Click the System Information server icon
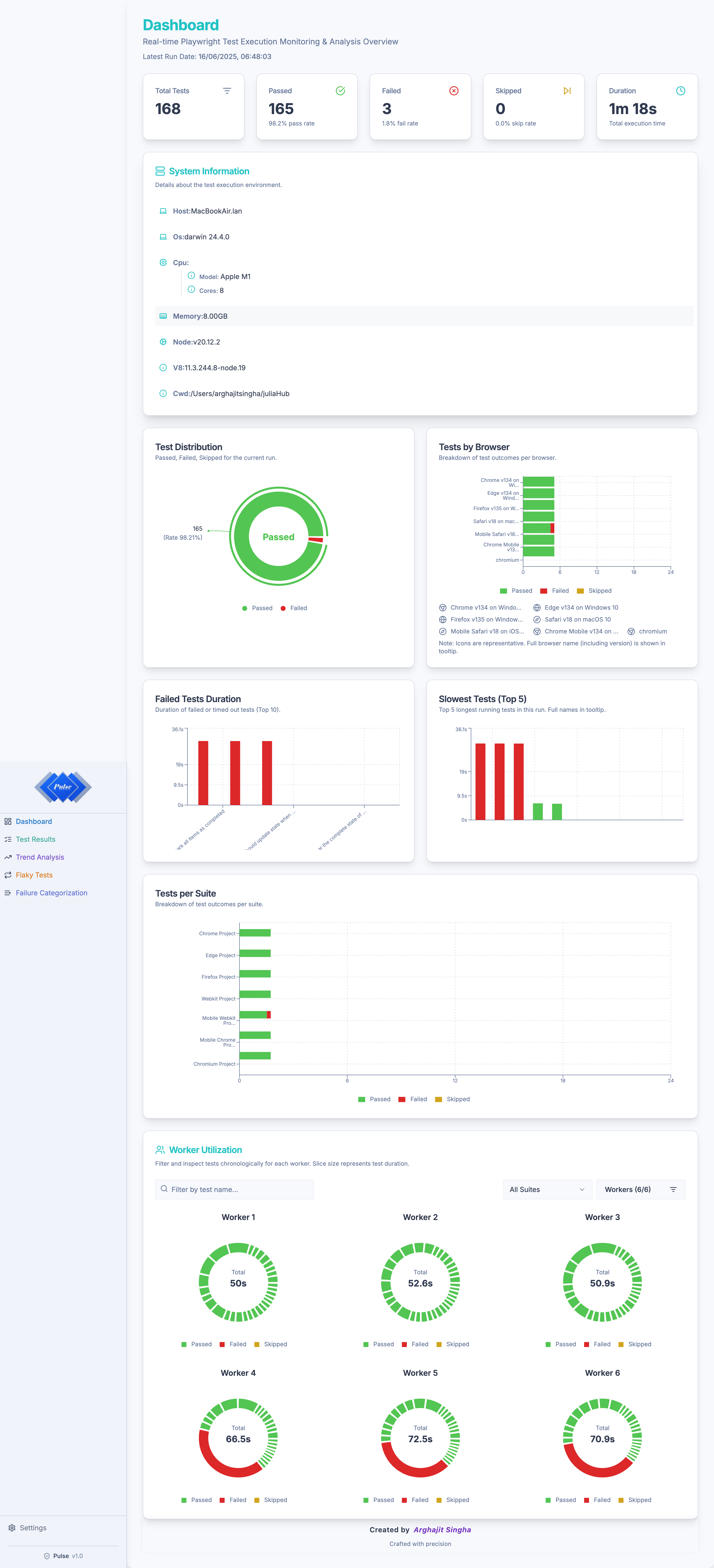 160,171
